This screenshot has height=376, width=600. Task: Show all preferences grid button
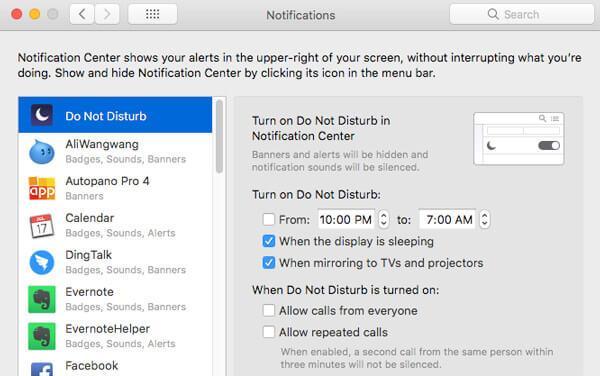(x=152, y=15)
